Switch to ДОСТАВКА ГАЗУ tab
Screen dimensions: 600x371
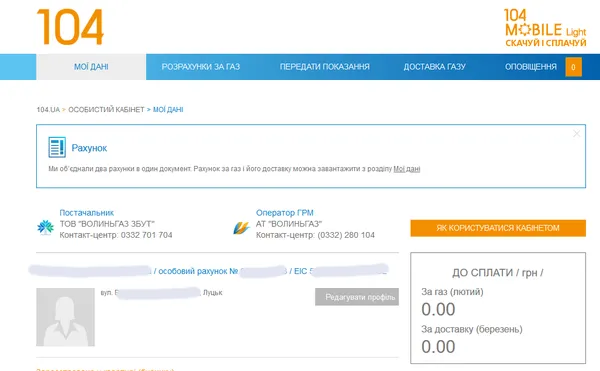434,67
